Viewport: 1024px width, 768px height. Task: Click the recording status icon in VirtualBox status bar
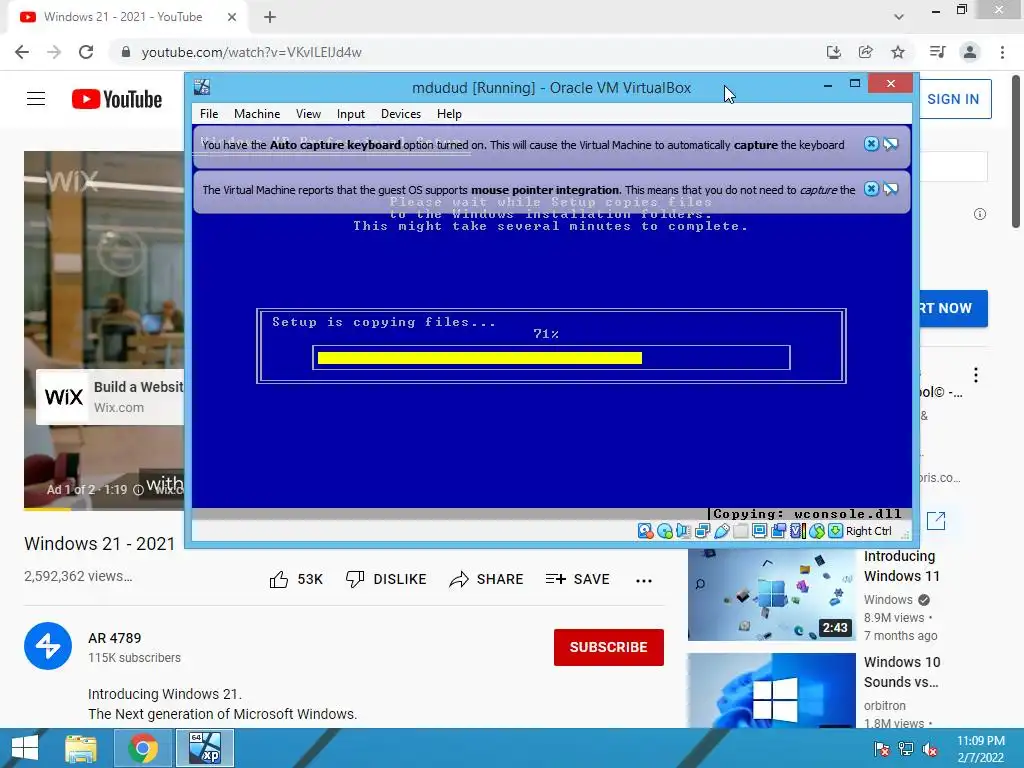(x=778, y=531)
